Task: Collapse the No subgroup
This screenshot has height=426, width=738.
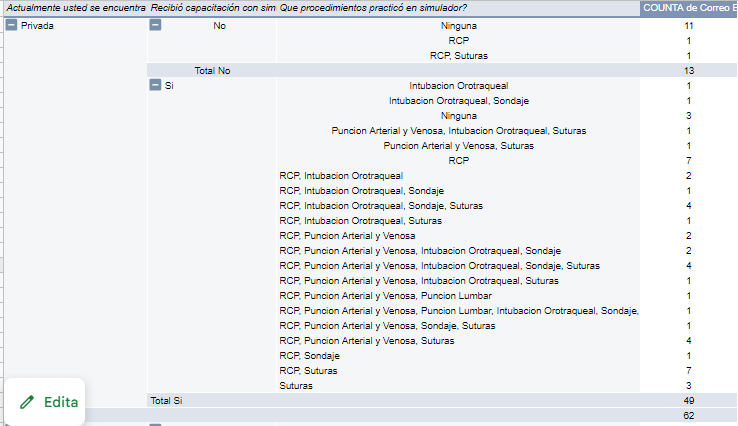Action: (x=155, y=25)
